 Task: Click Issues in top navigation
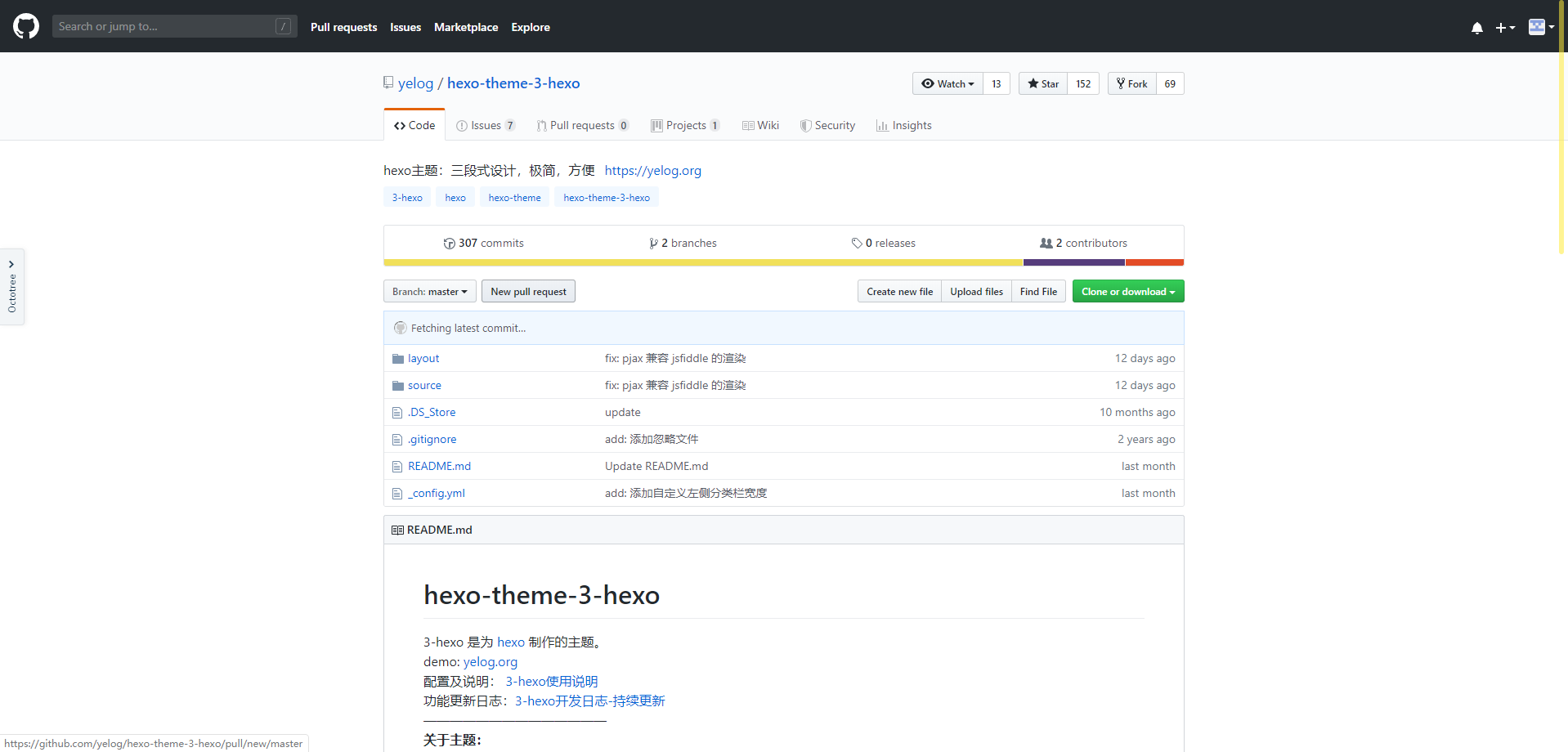(405, 27)
